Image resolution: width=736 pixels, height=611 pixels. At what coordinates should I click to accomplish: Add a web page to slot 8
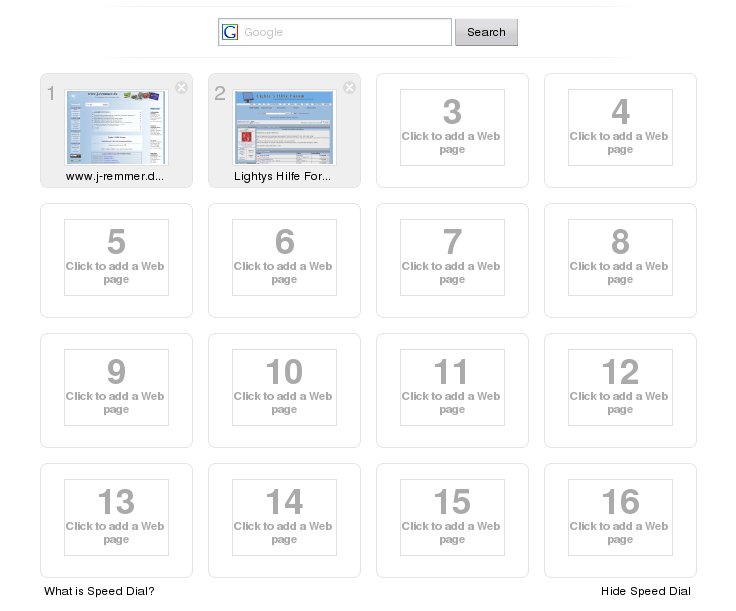pos(621,260)
